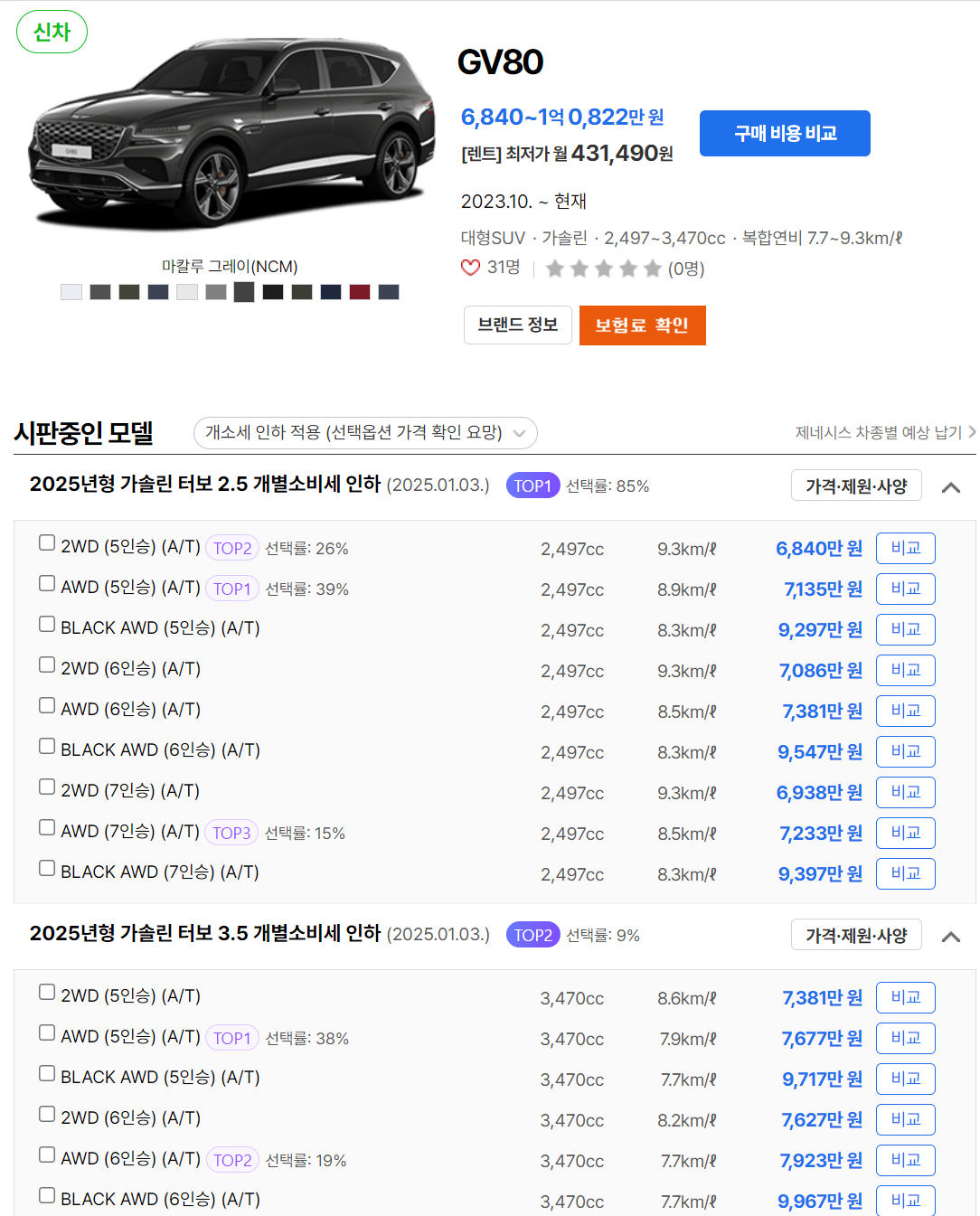Check BLACK AWD (5인승) 9,297만 원 checkbox
The width and height of the screenshot is (980, 1216).
(47, 624)
